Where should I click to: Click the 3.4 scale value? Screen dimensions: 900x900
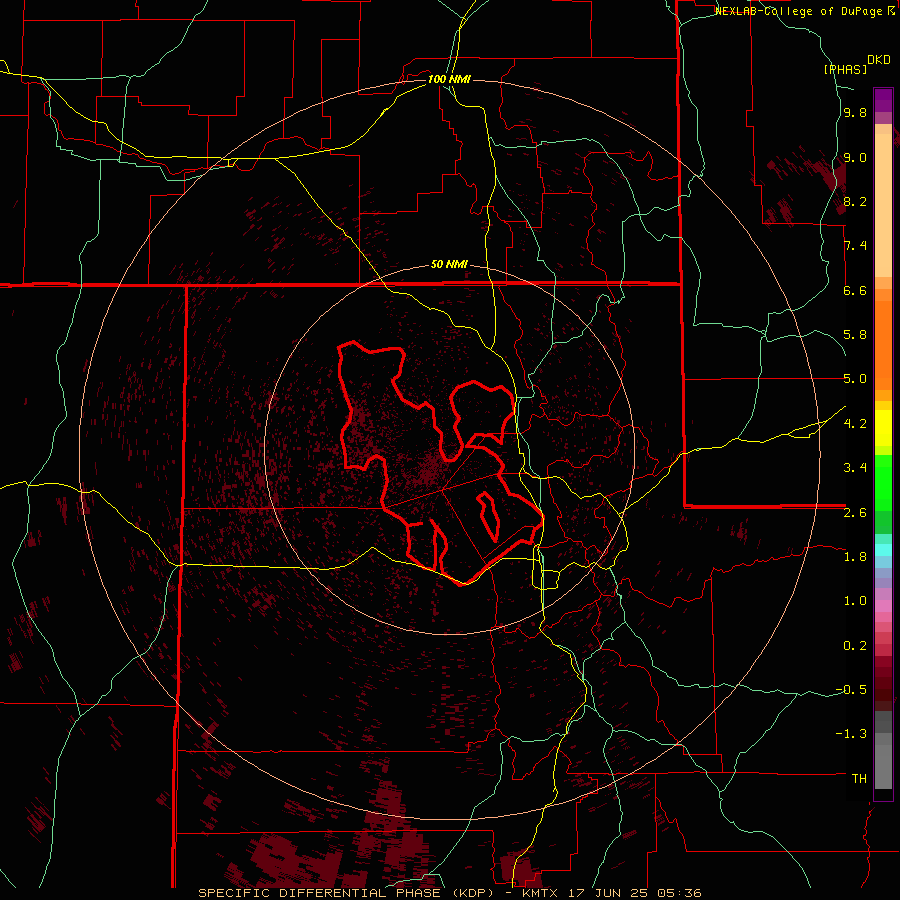[x=855, y=468]
